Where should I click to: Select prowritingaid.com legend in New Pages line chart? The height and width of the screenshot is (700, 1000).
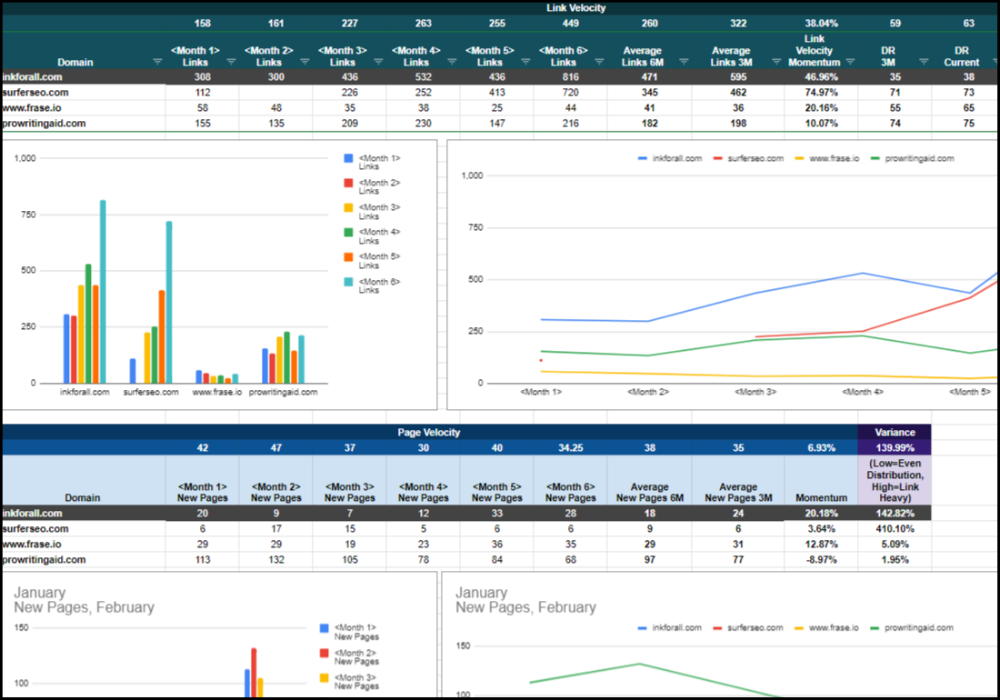911,628
